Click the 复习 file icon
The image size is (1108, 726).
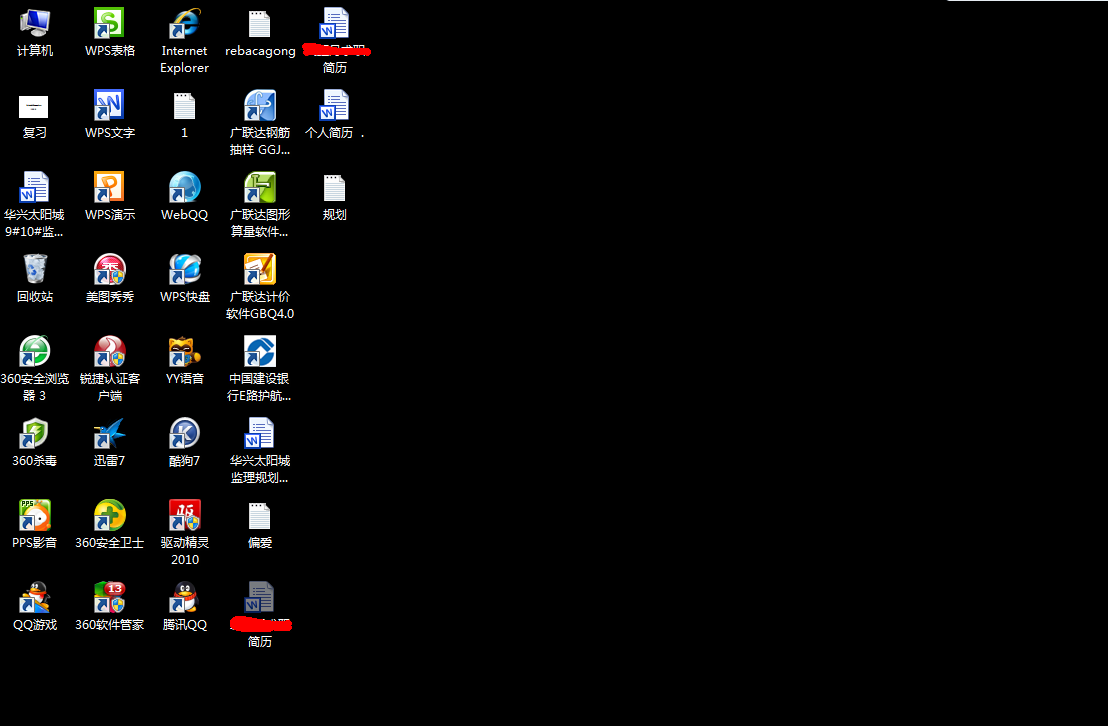point(34,107)
